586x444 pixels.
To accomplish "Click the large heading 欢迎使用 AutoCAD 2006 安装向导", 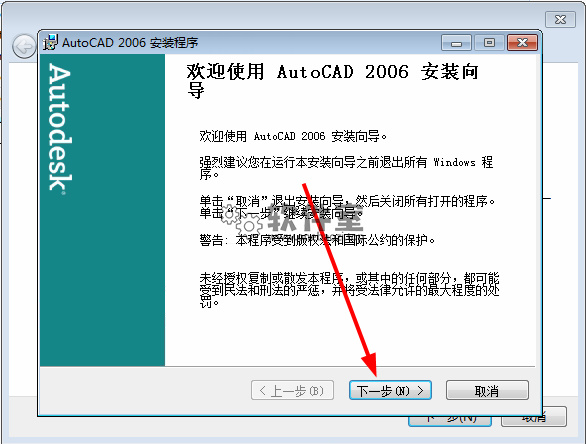I will [333, 81].
